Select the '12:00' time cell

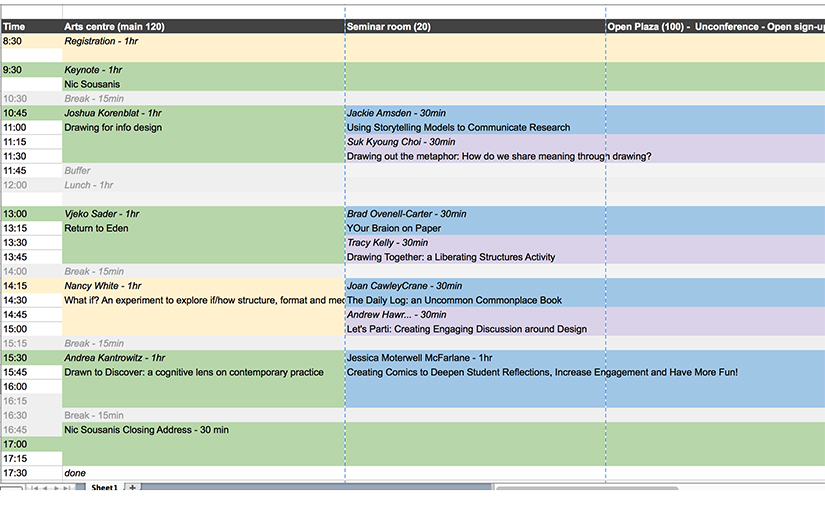(32, 185)
